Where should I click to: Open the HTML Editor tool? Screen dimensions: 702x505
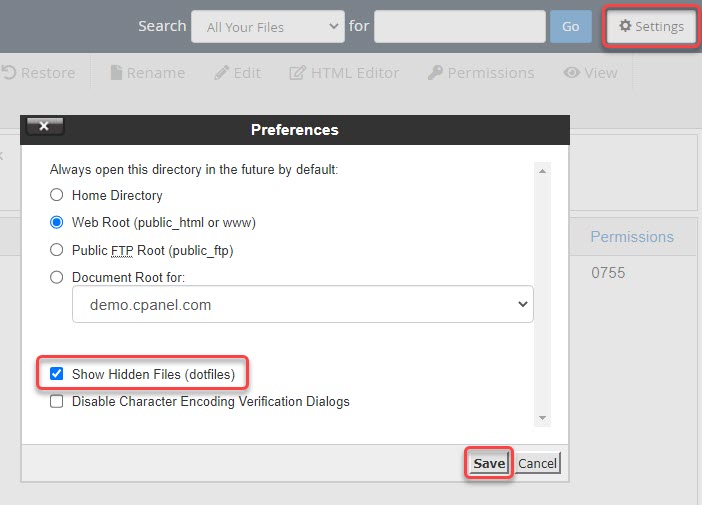click(x=297, y=73)
